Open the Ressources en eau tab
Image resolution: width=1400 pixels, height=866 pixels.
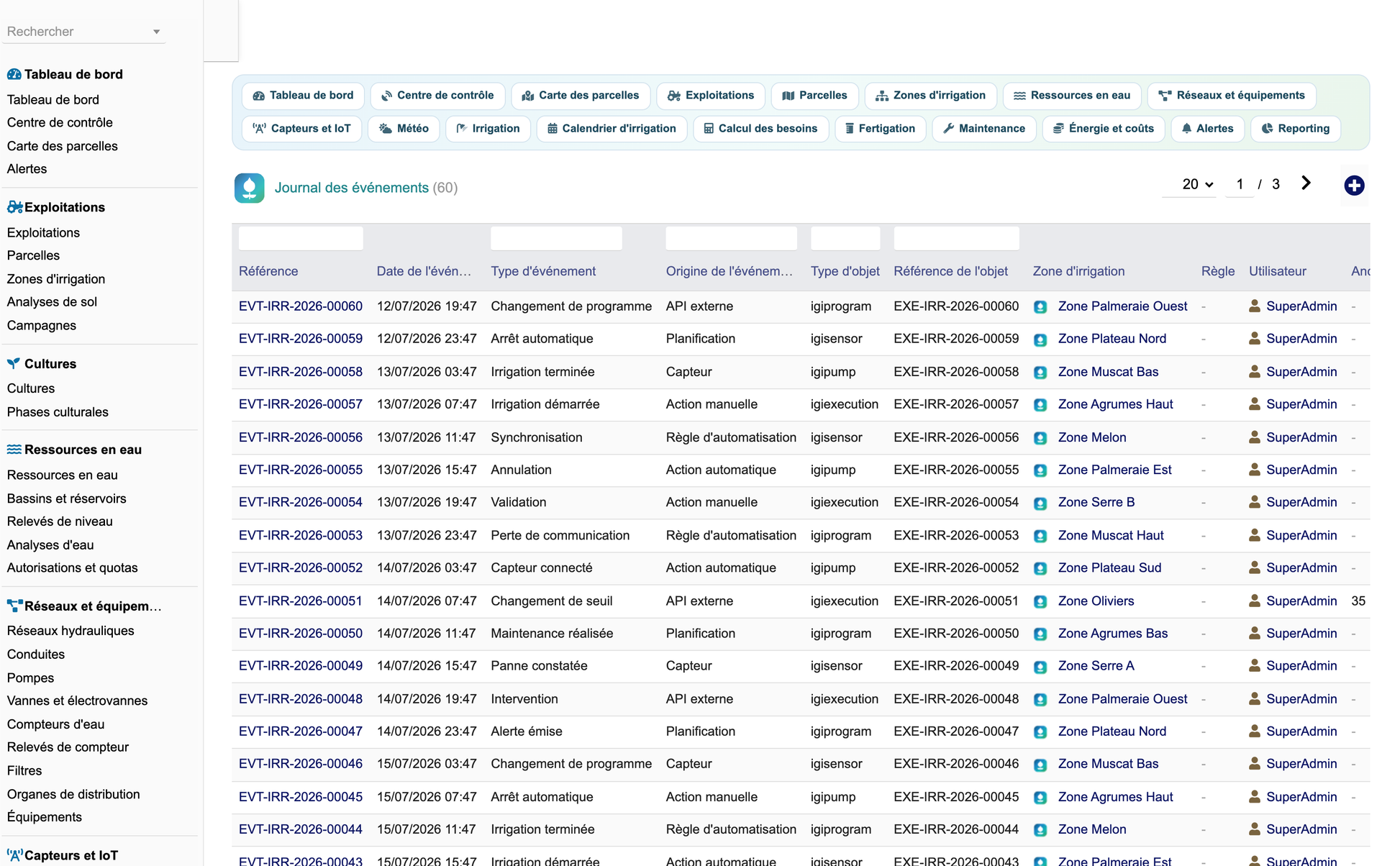click(x=1072, y=96)
